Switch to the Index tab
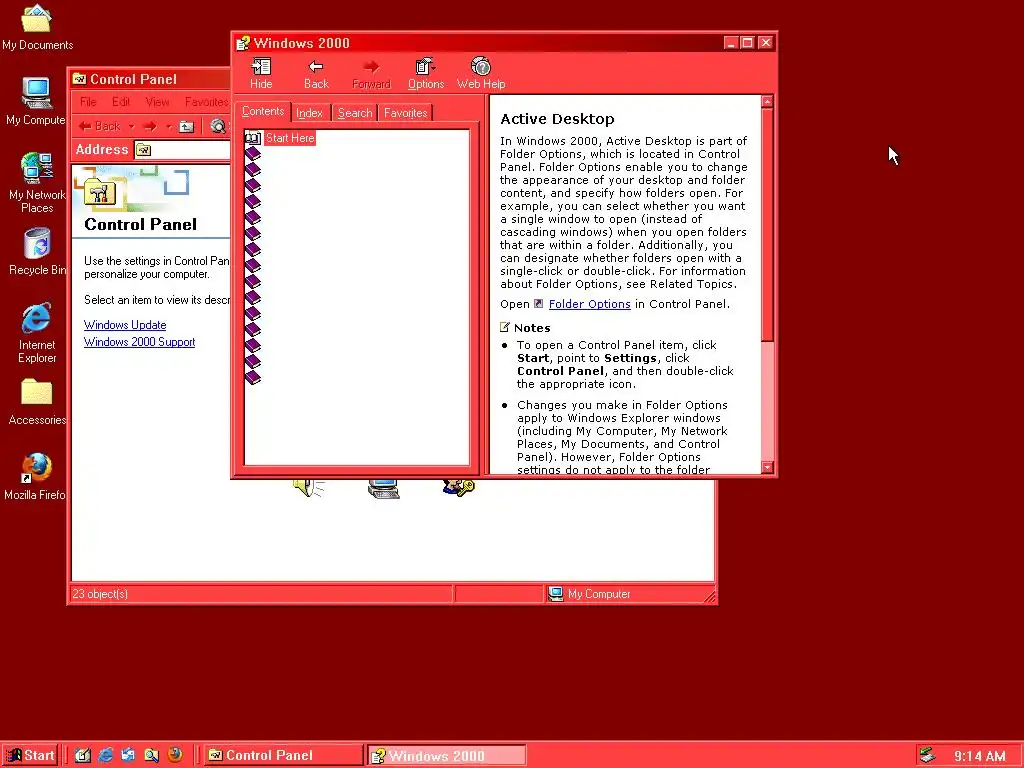 [x=310, y=113]
